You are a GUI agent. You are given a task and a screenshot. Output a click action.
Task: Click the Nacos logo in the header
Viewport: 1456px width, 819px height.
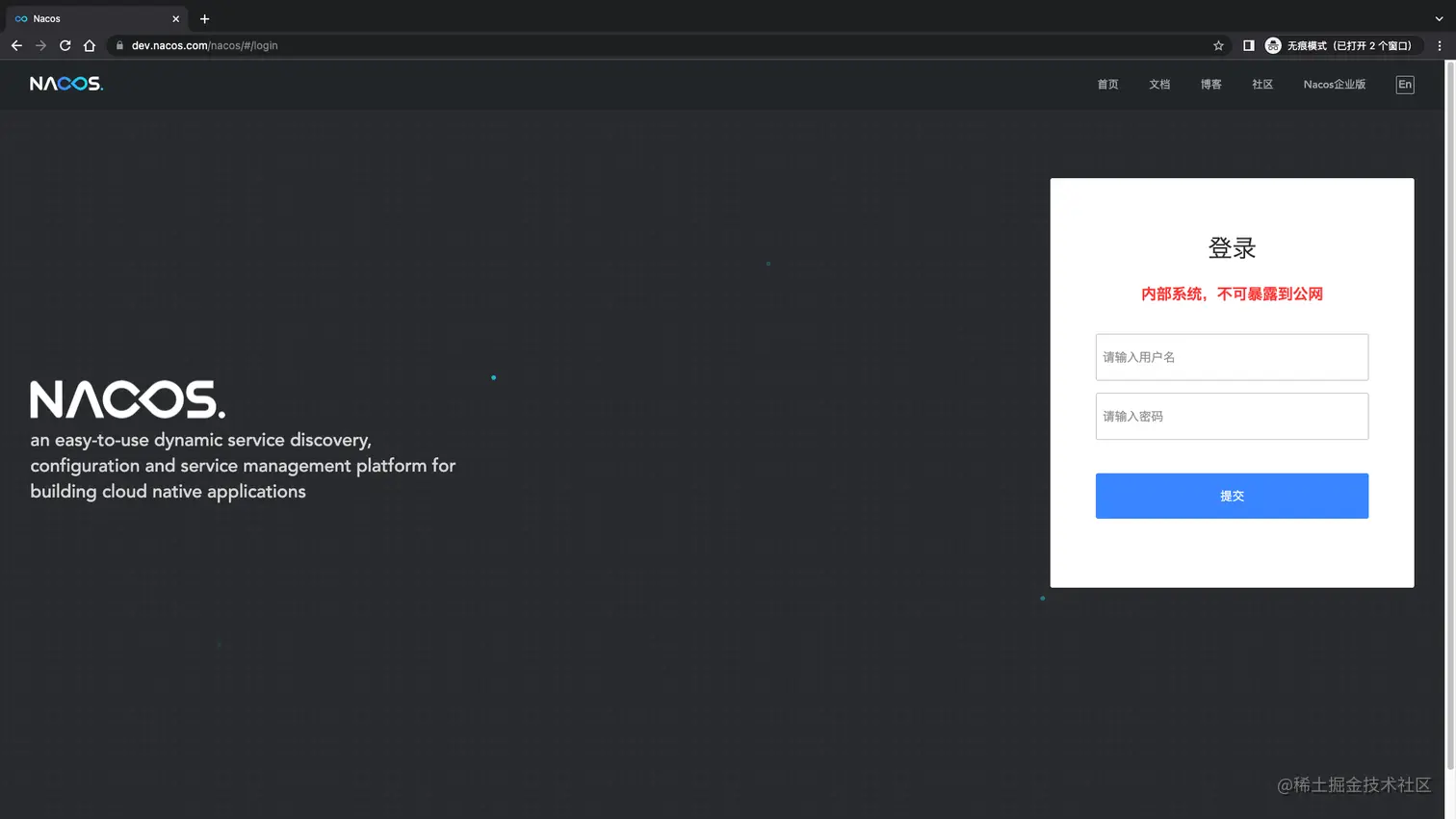(x=66, y=84)
